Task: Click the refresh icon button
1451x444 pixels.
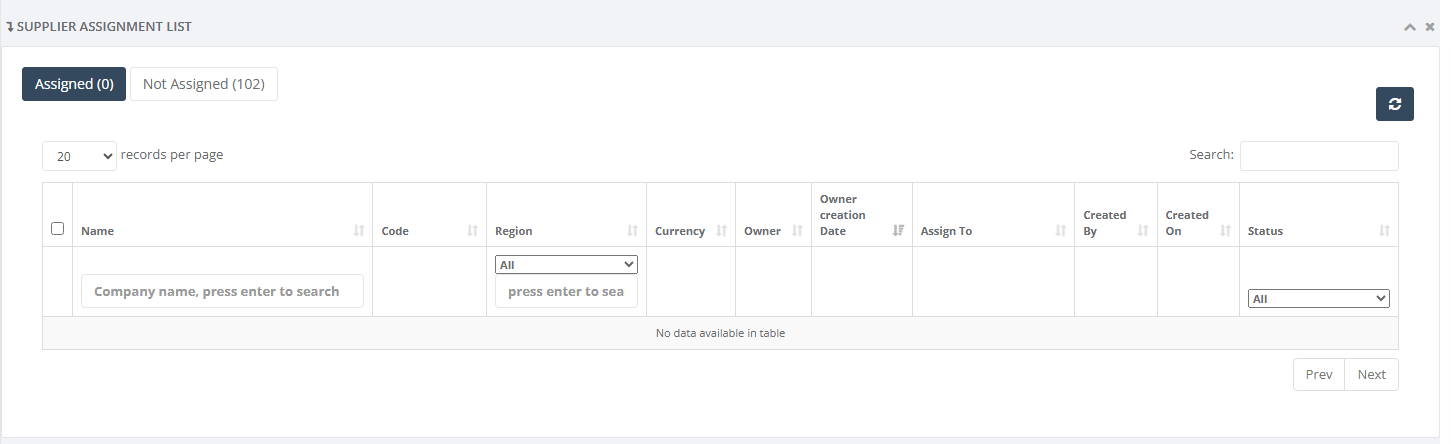Action: coord(1394,104)
